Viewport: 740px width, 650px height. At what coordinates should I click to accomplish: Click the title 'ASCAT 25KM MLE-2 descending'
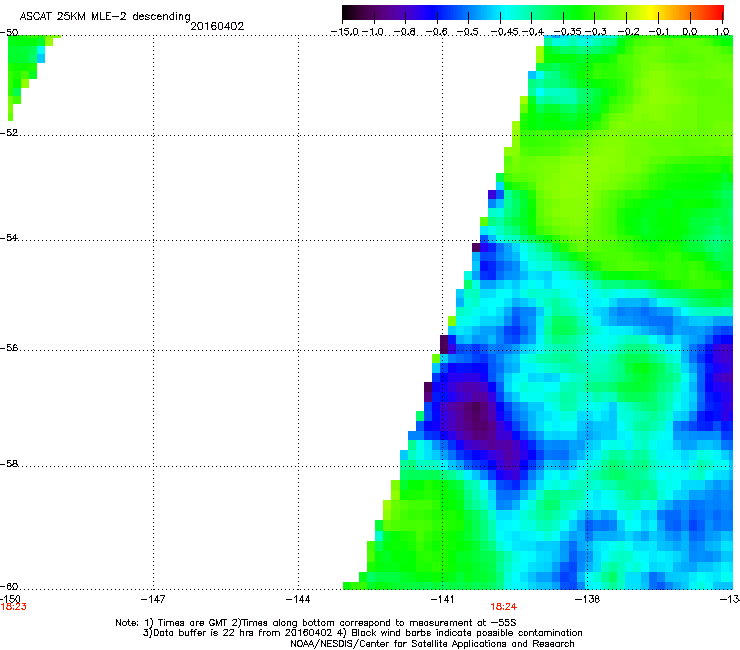(x=105, y=16)
